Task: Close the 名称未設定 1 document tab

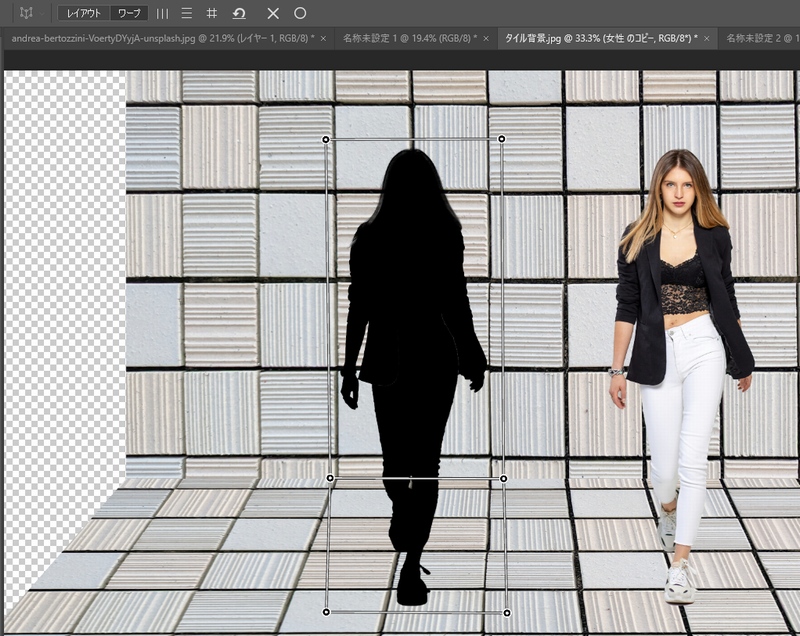Action: click(x=486, y=38)
